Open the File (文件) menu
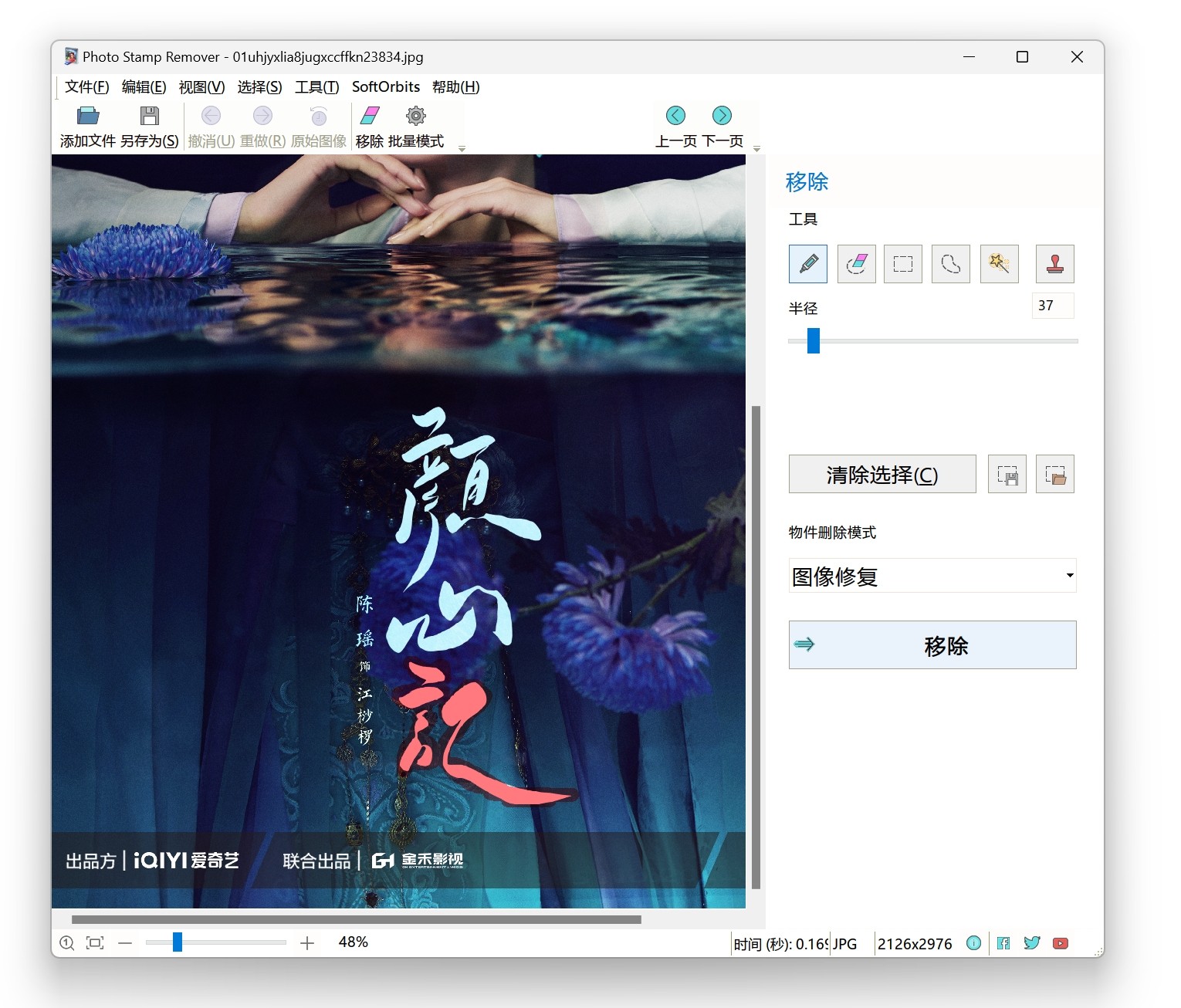Screen dimensions: 1181x1008 [x=86, y=86]
